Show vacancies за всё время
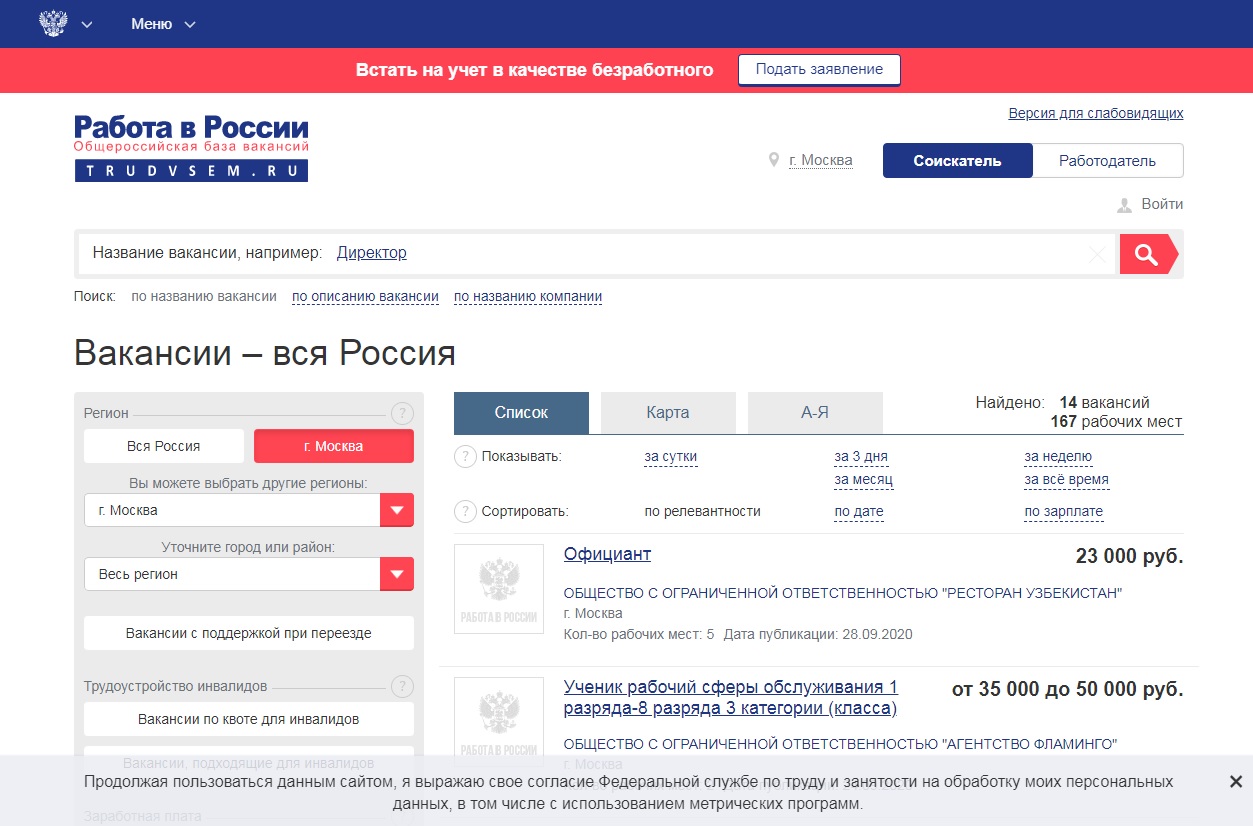Viewport: 1253px width, 826px height. (1067, 479)
